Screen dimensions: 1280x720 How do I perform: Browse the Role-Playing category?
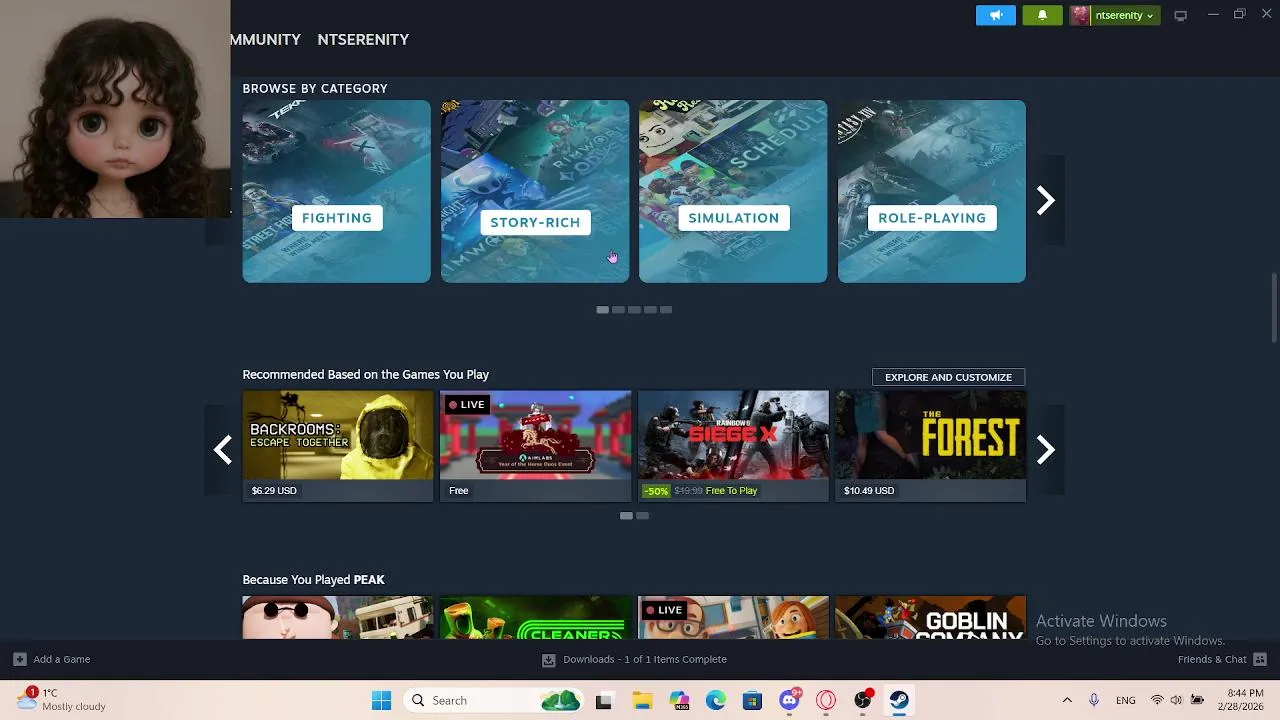tap(931, 191)
